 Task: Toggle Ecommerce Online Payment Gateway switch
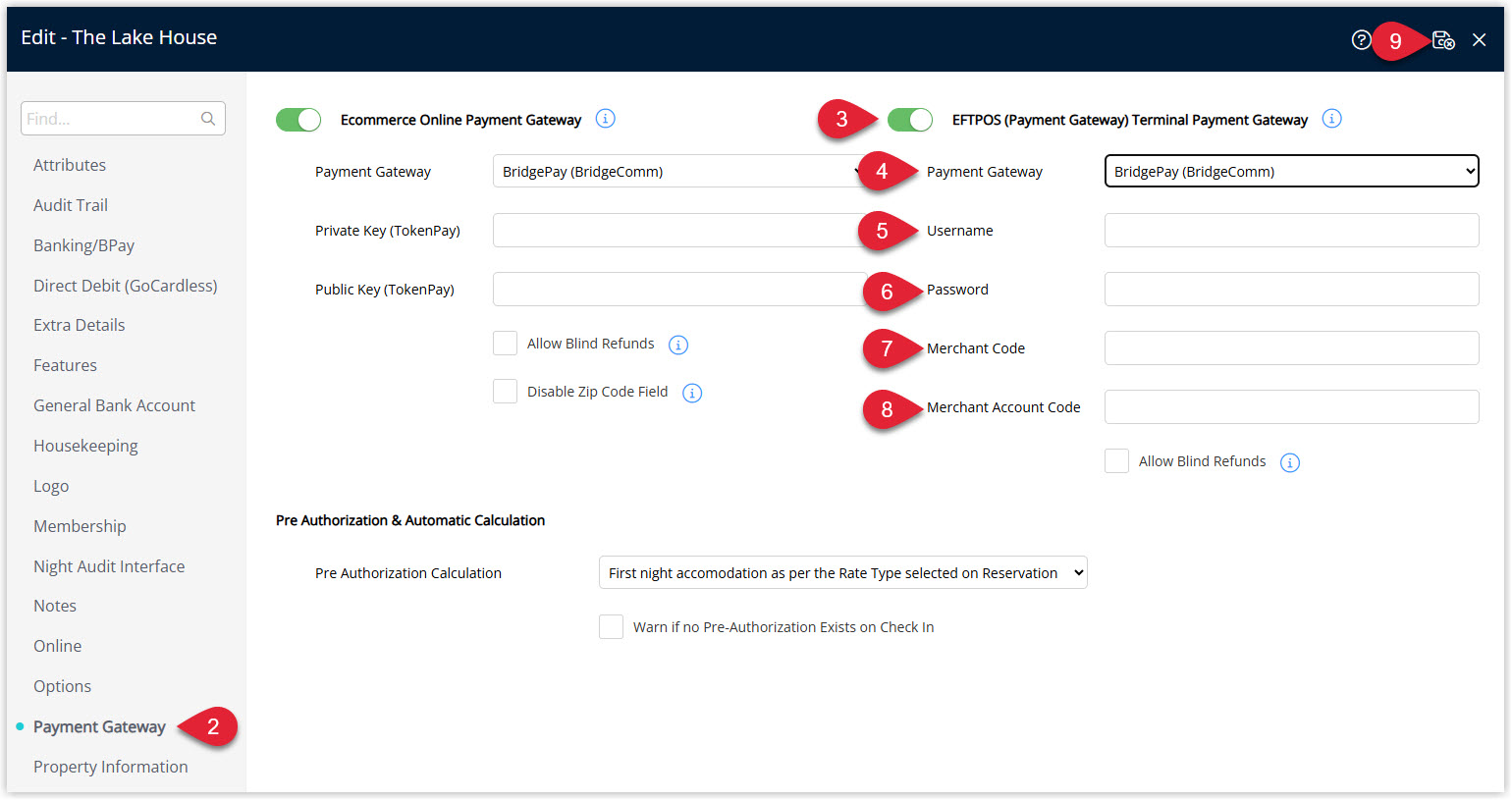(298, 120)
